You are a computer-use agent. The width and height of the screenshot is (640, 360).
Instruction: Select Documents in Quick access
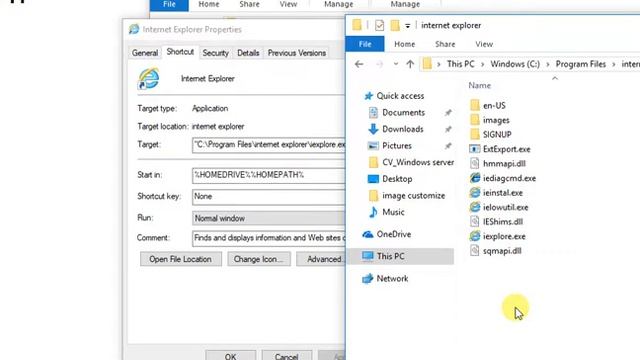[403, 112]
